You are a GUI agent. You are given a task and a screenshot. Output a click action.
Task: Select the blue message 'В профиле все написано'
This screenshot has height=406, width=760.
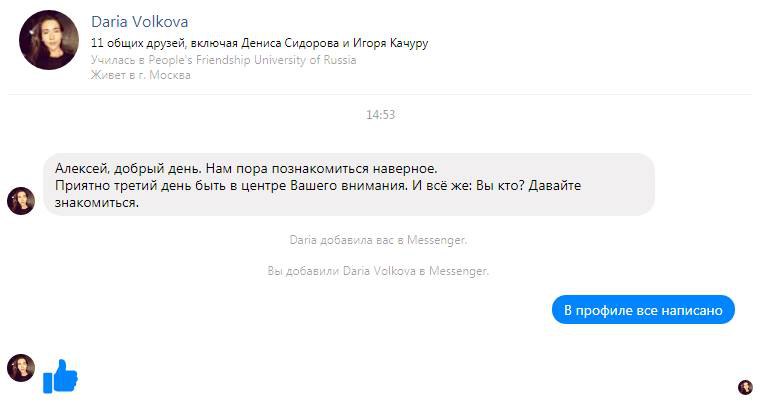click(643, 310)
